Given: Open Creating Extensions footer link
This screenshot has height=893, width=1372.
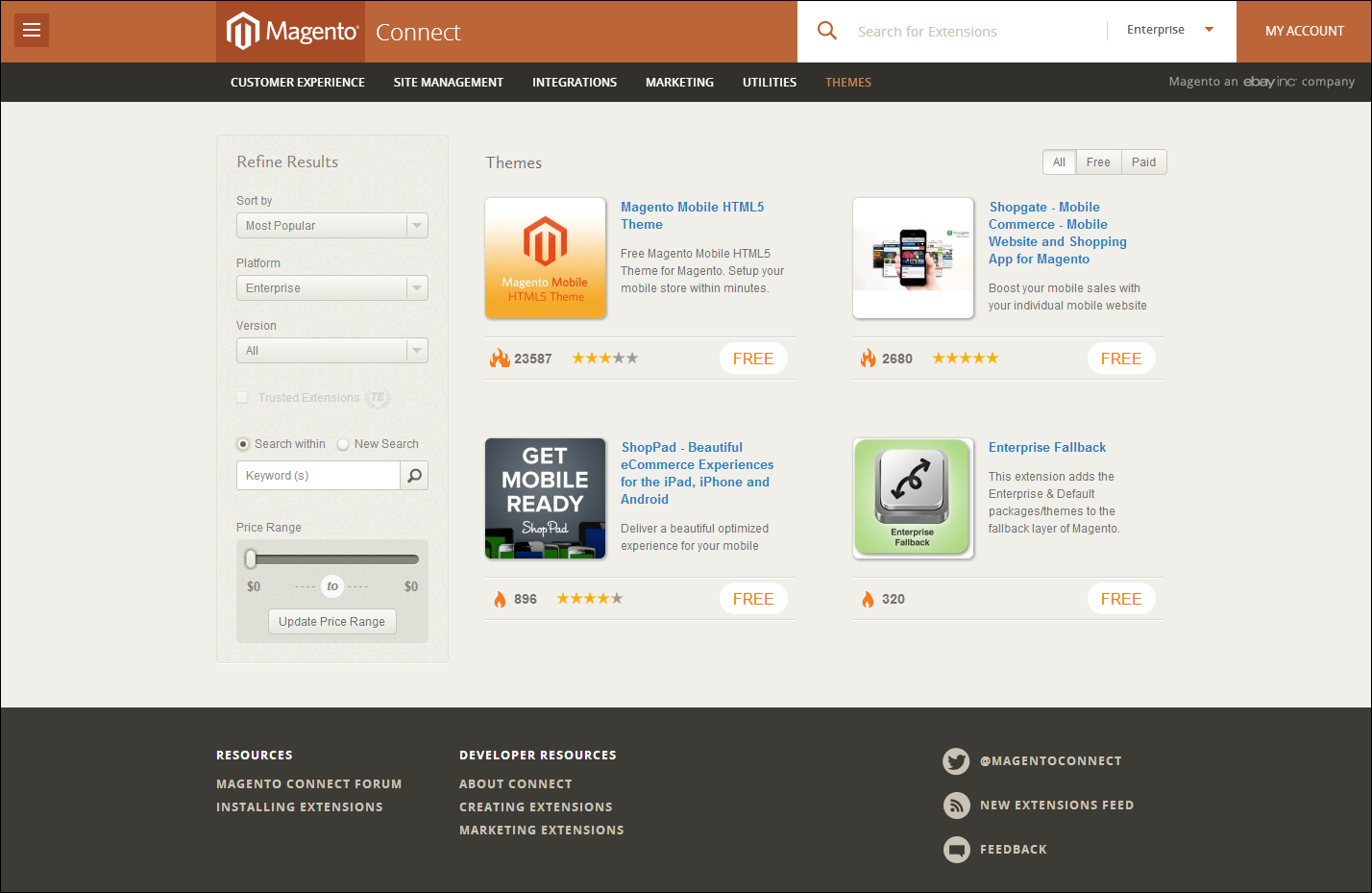Looking at the screenshot, I should (x=536, y=807).
